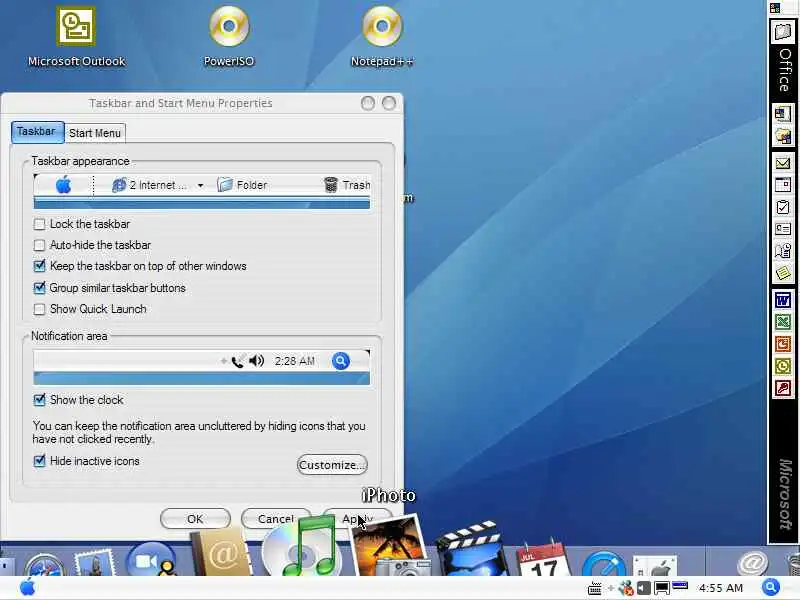Open on-screen keyboard tray icon

click(594, 588)
